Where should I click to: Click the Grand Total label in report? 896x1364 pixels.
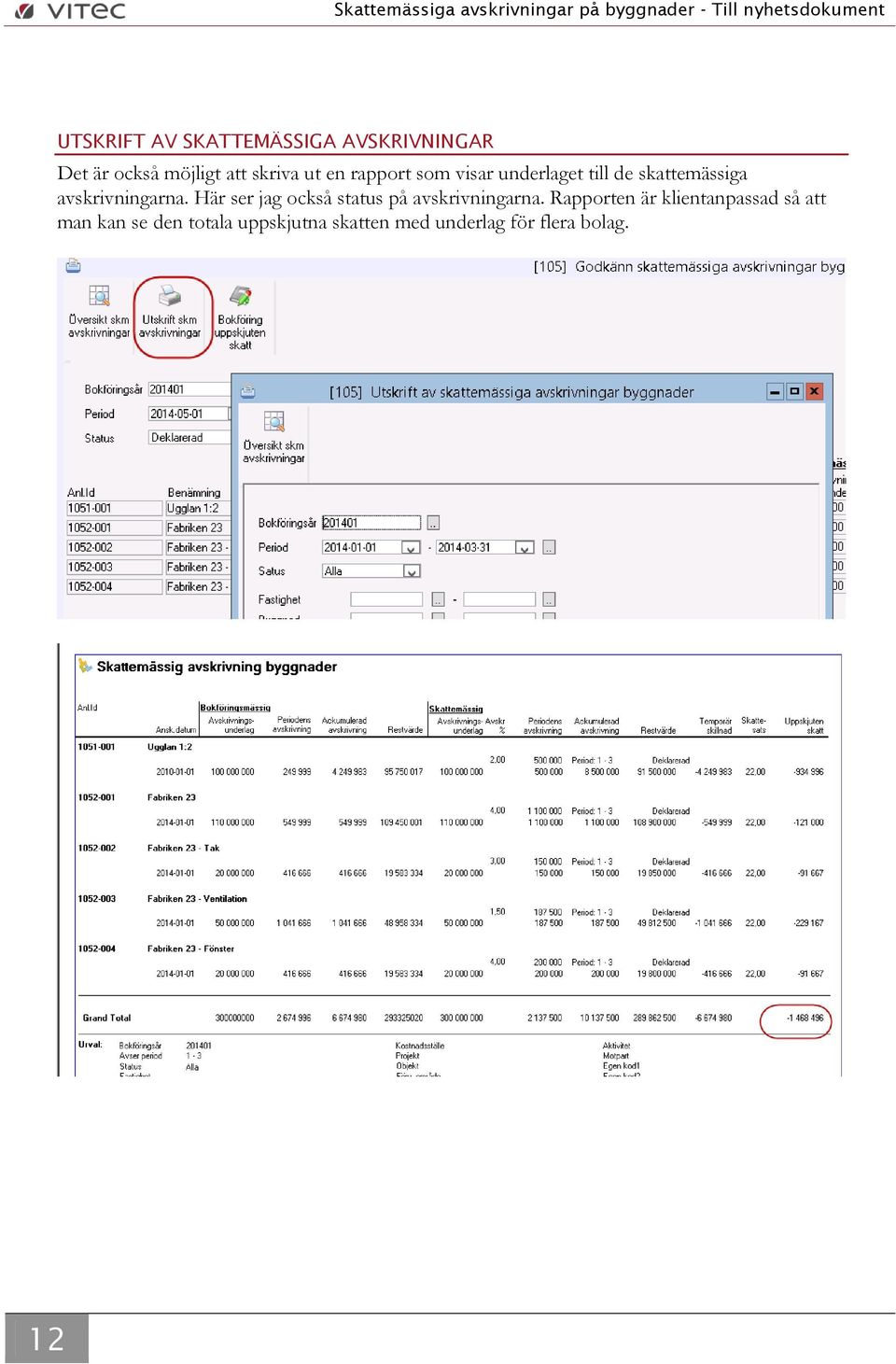coord(106,1018)
